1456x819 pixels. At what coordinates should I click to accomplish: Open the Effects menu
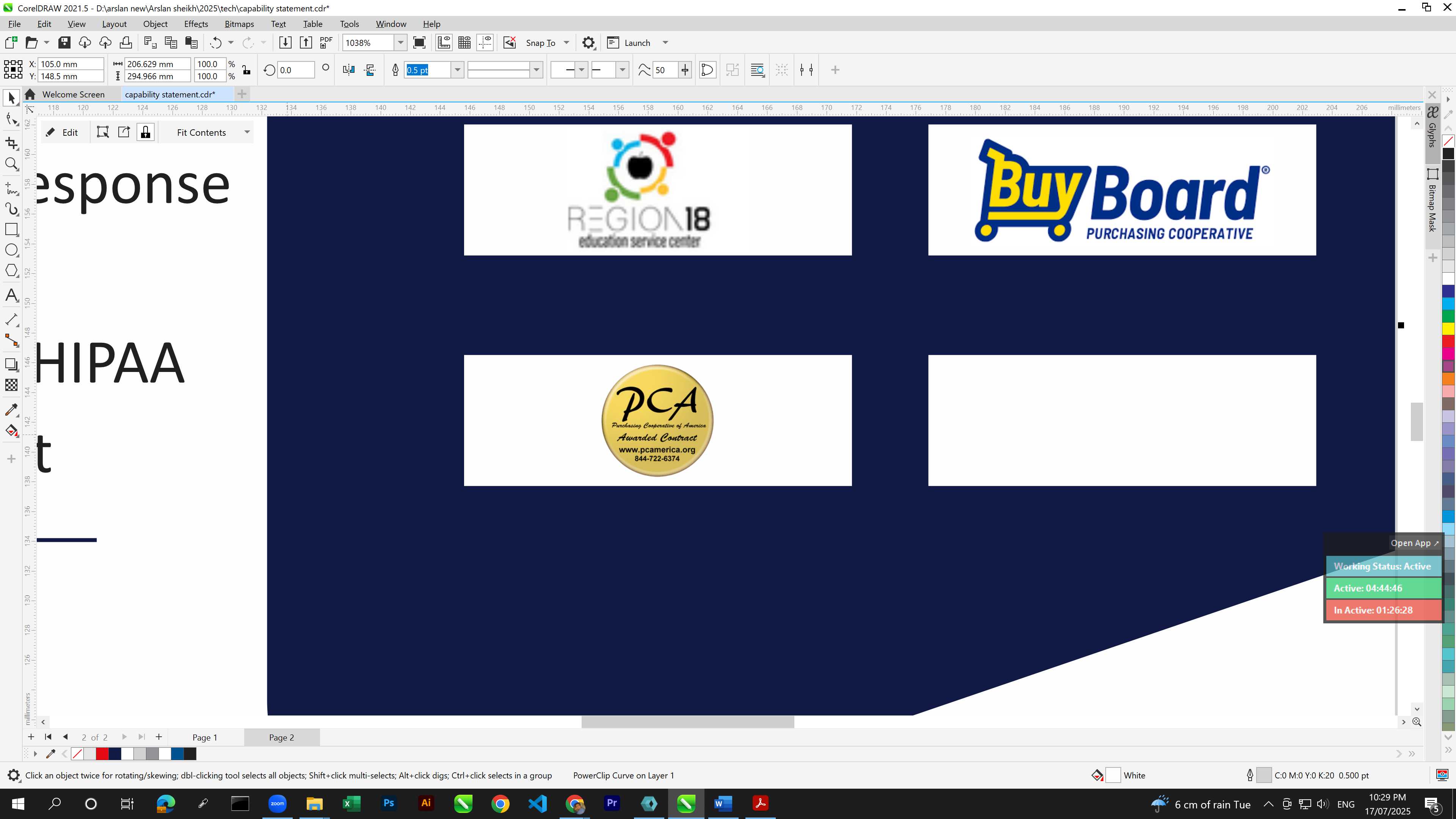point(196,24)
